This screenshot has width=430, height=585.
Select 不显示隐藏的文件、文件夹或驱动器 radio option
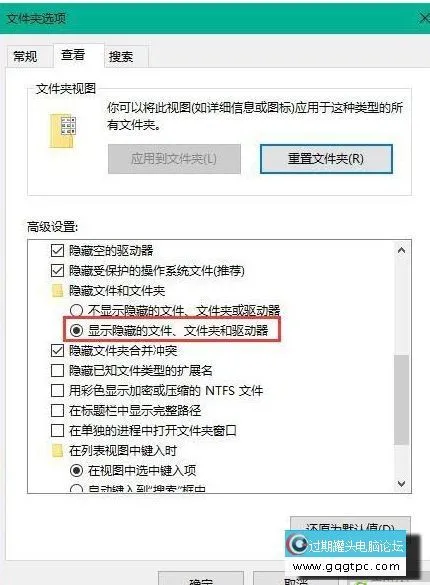click(76, 310)
